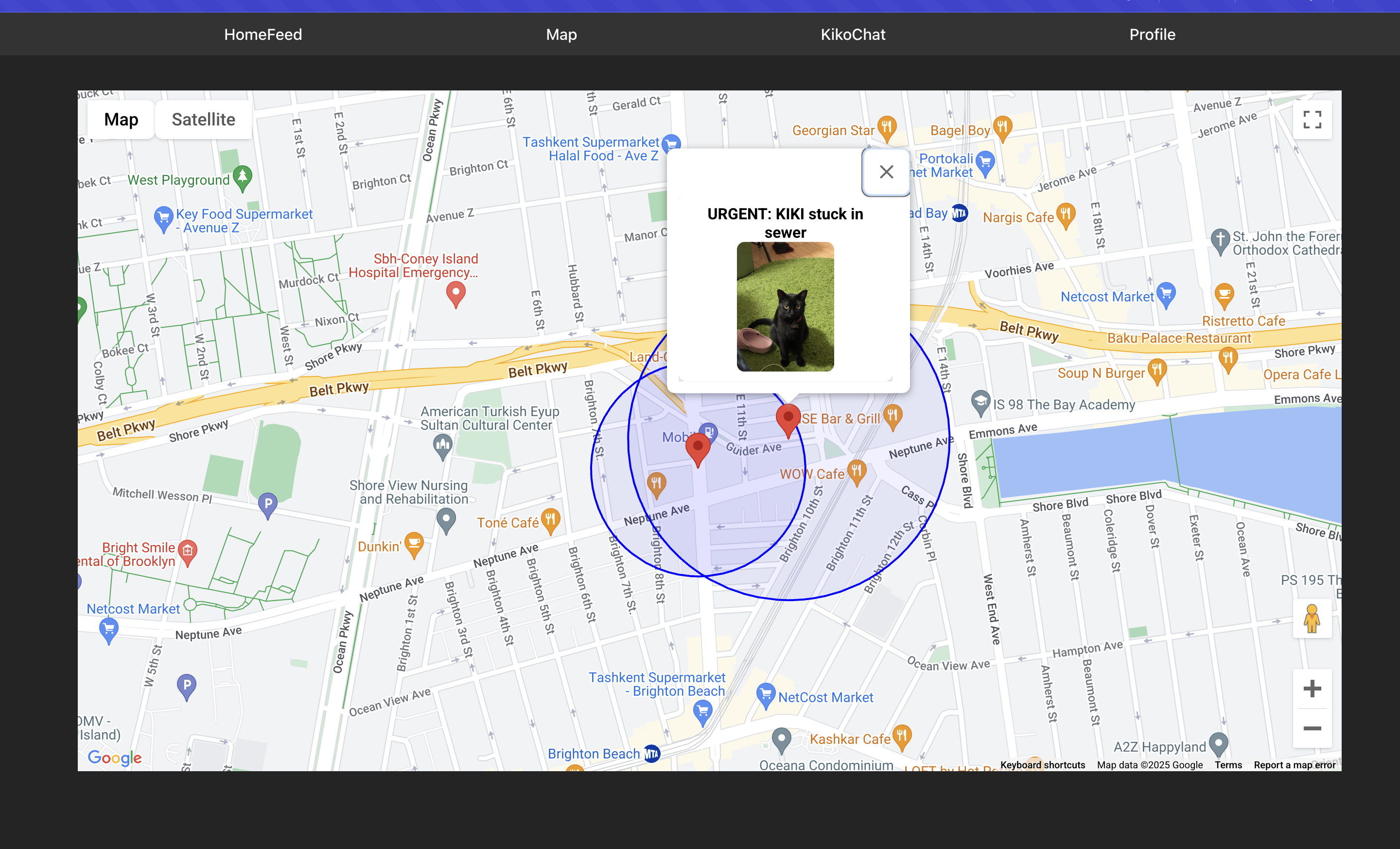The height and width of the screenshot is (849, 1400).
Task: Zoom out with the minus button
Action: [1312, 728]
